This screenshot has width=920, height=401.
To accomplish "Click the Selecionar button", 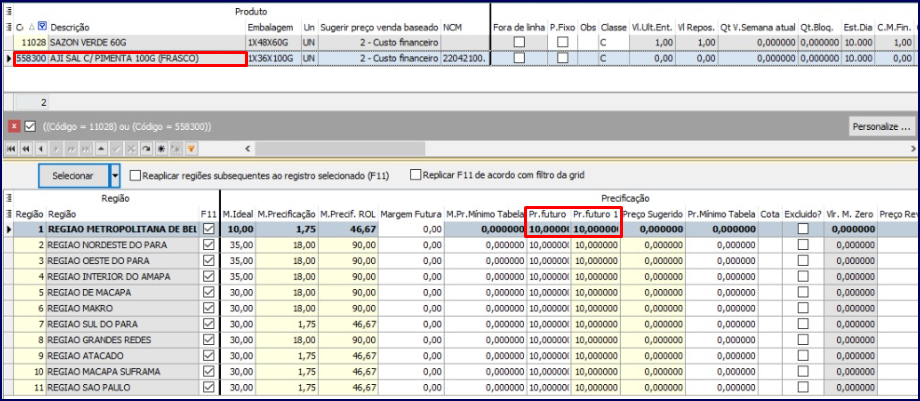I will [74, 176].
